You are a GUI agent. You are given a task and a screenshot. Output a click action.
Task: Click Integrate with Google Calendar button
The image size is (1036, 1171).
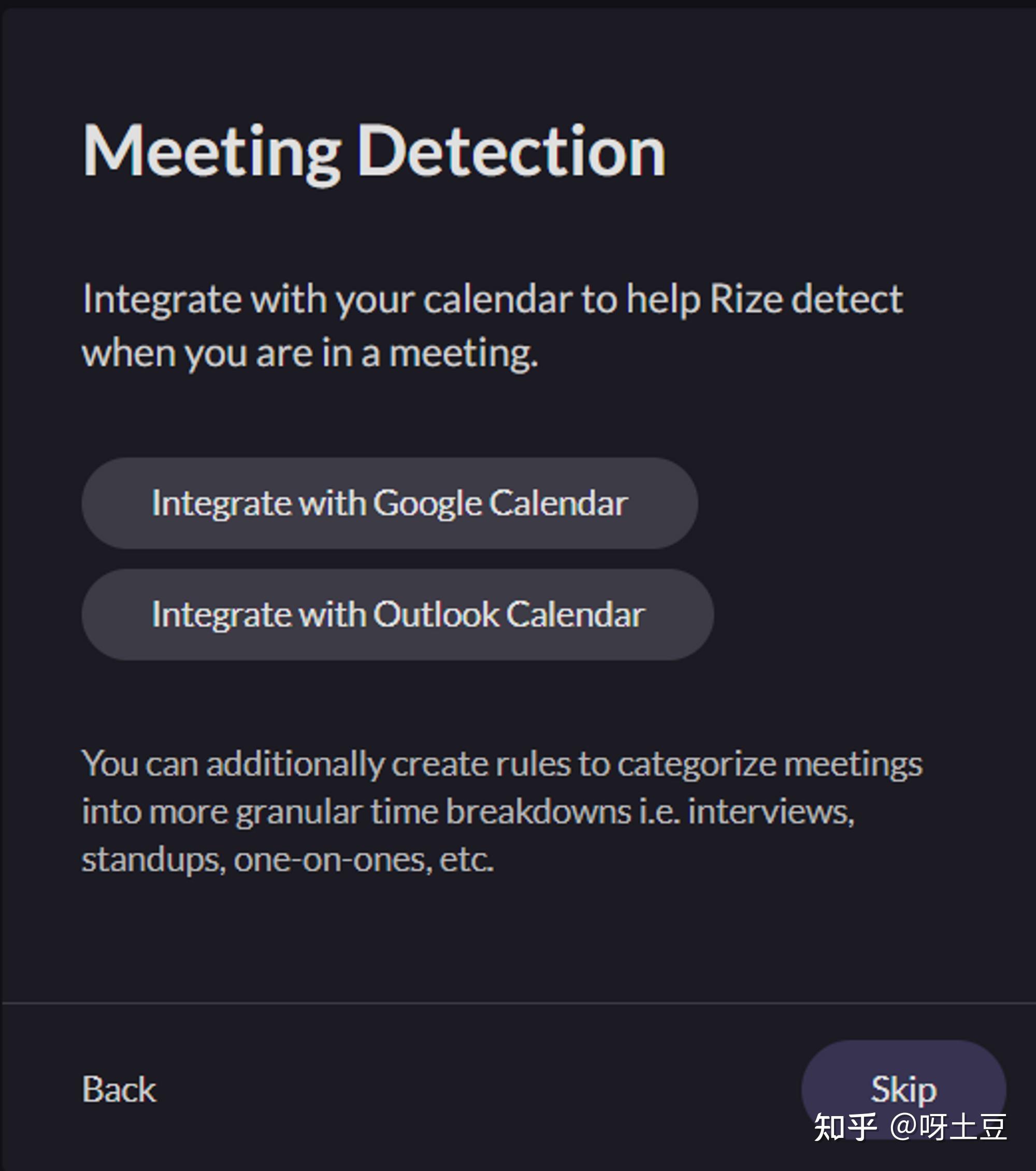click(x=390, y=503)
